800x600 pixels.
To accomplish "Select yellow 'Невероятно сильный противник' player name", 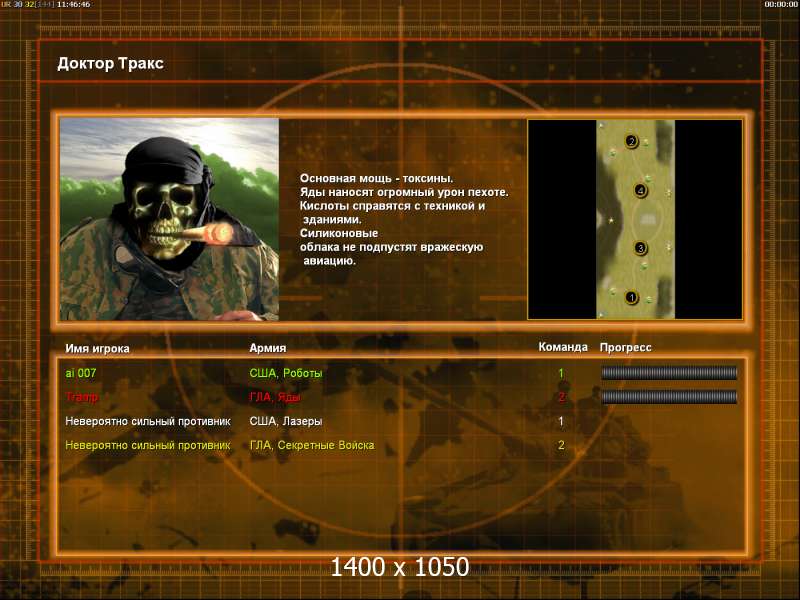I will coord(148,445).
